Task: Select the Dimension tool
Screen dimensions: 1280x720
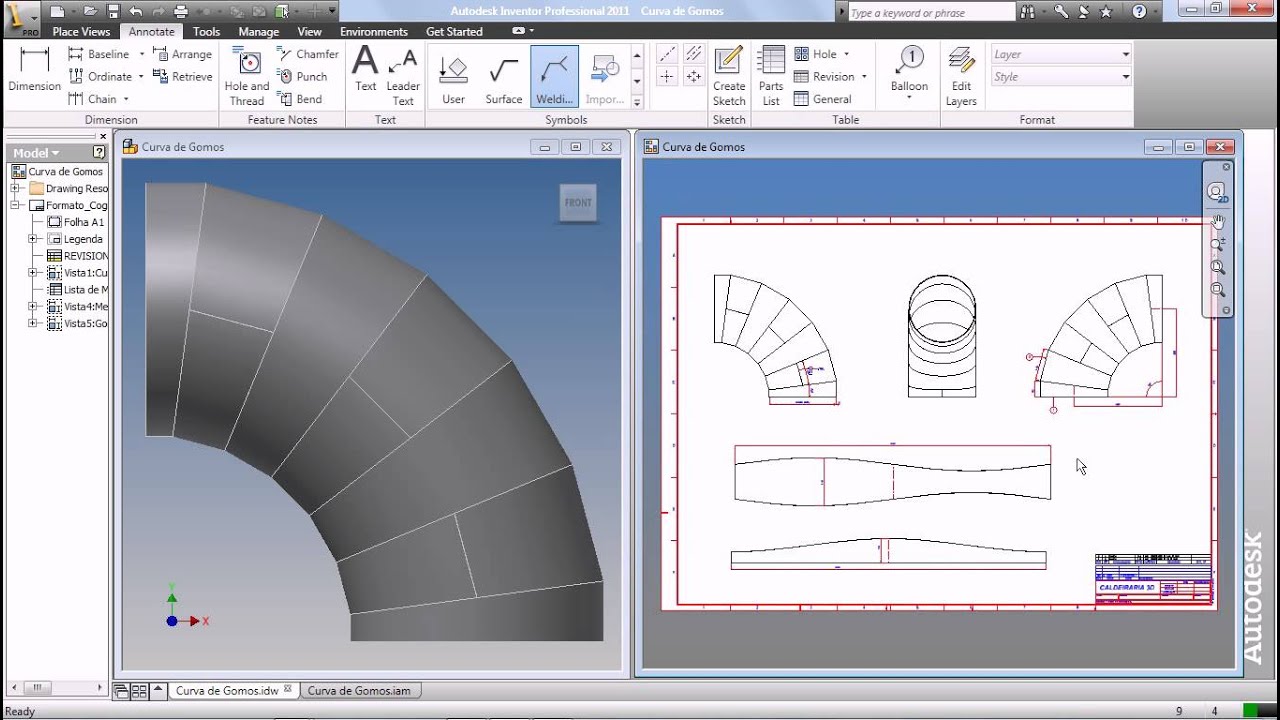Action: tap(35, 69)
